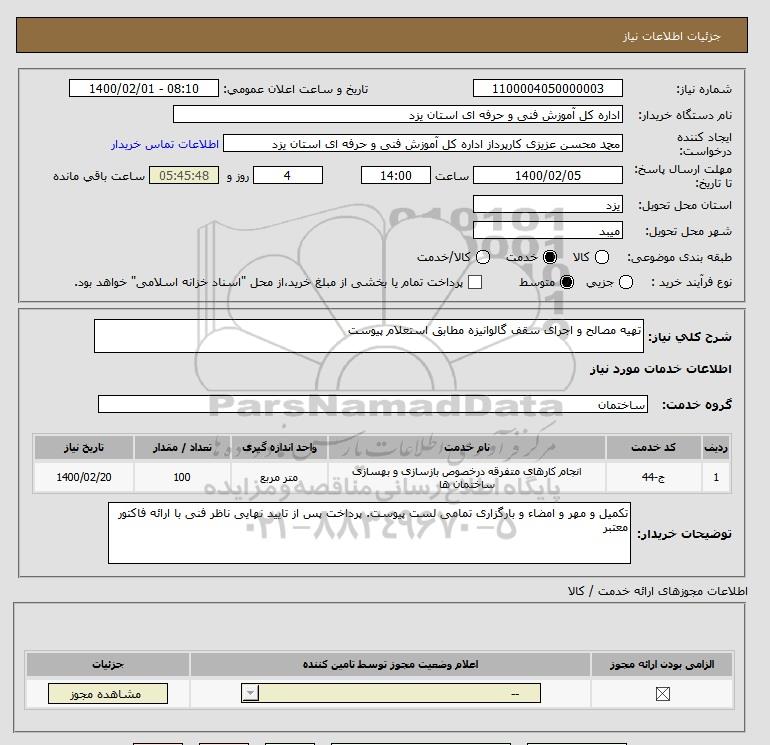The height and width of the screenshot is (745, 770).
Task: Select the کالا radio button
Action: tap(602, 257)
